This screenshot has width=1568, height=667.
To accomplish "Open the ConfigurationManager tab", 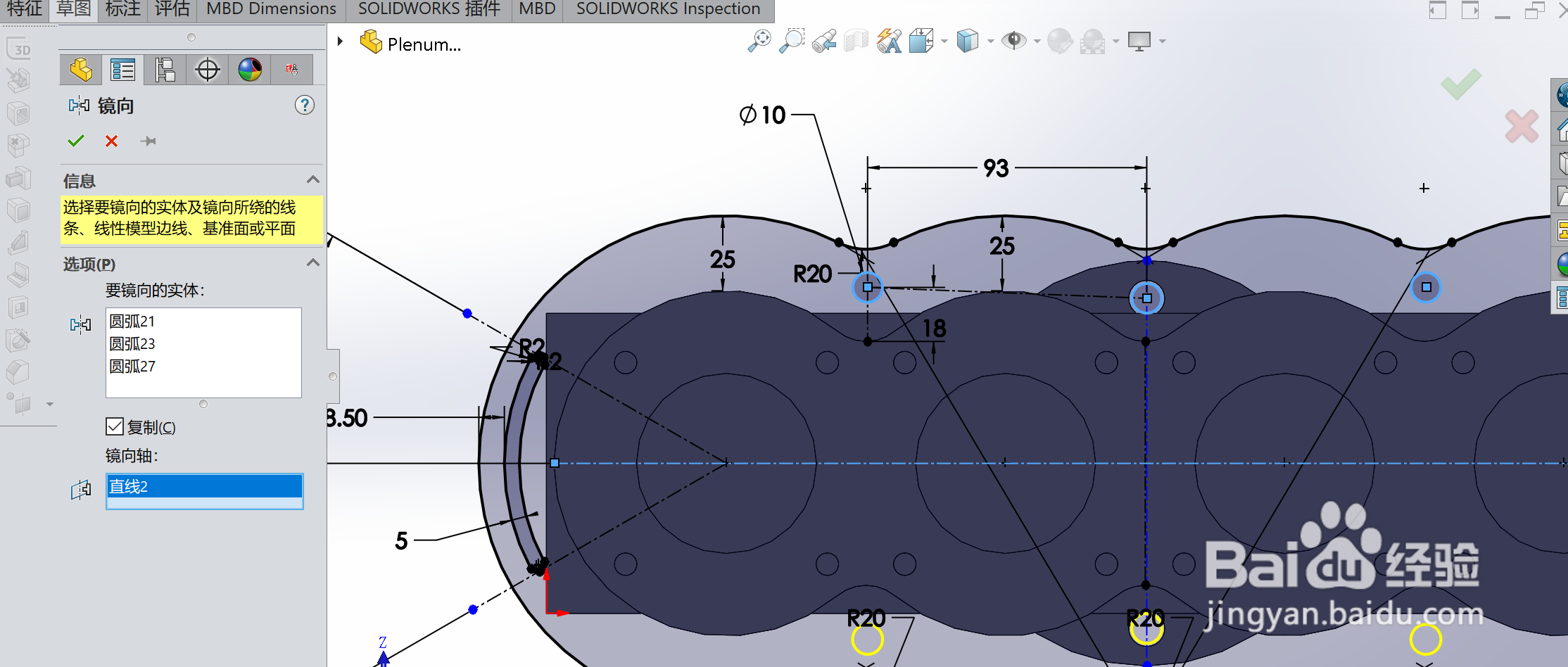I will click(165, 70).
